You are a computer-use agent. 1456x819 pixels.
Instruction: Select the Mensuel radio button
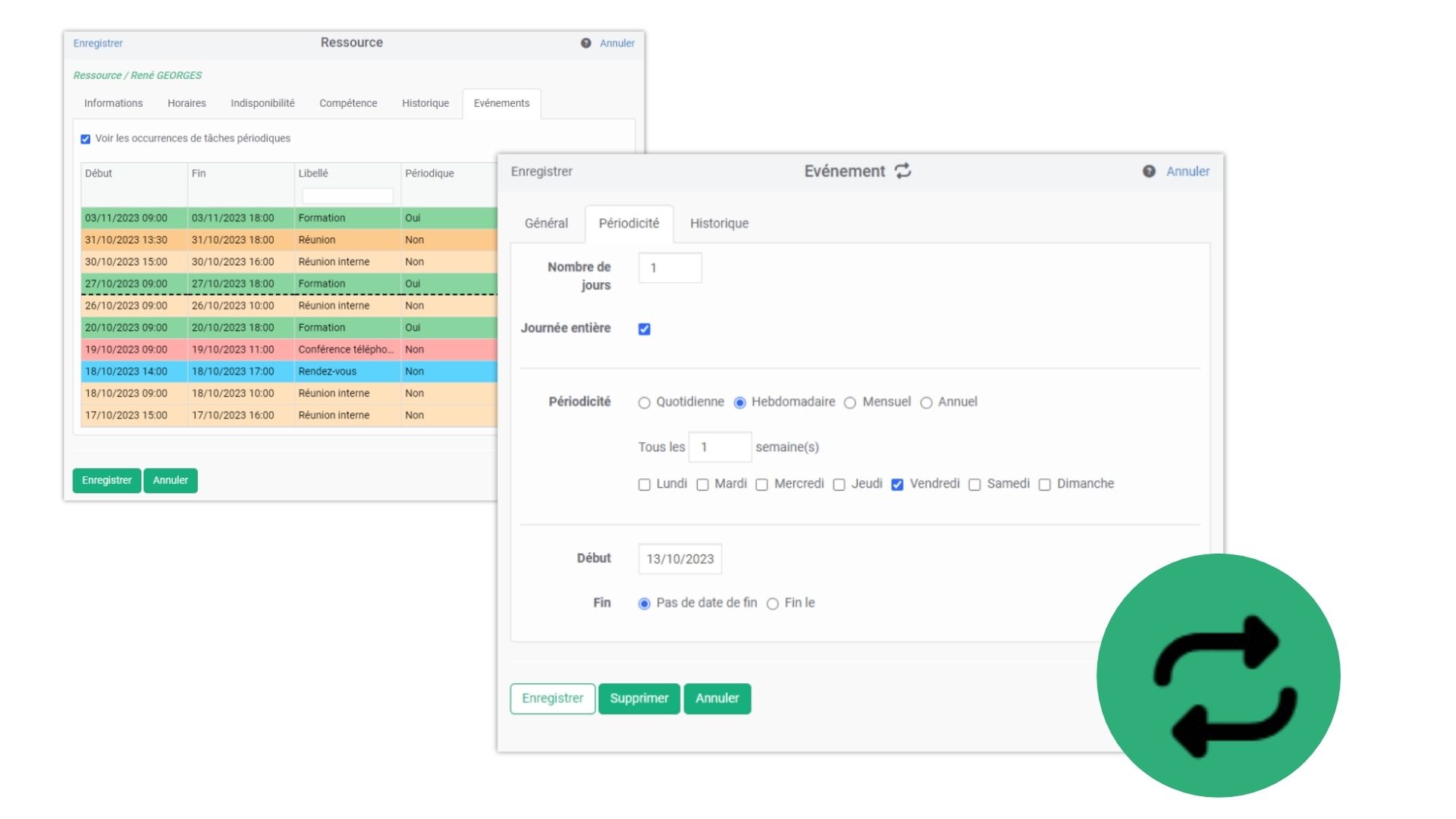[850, 403]
